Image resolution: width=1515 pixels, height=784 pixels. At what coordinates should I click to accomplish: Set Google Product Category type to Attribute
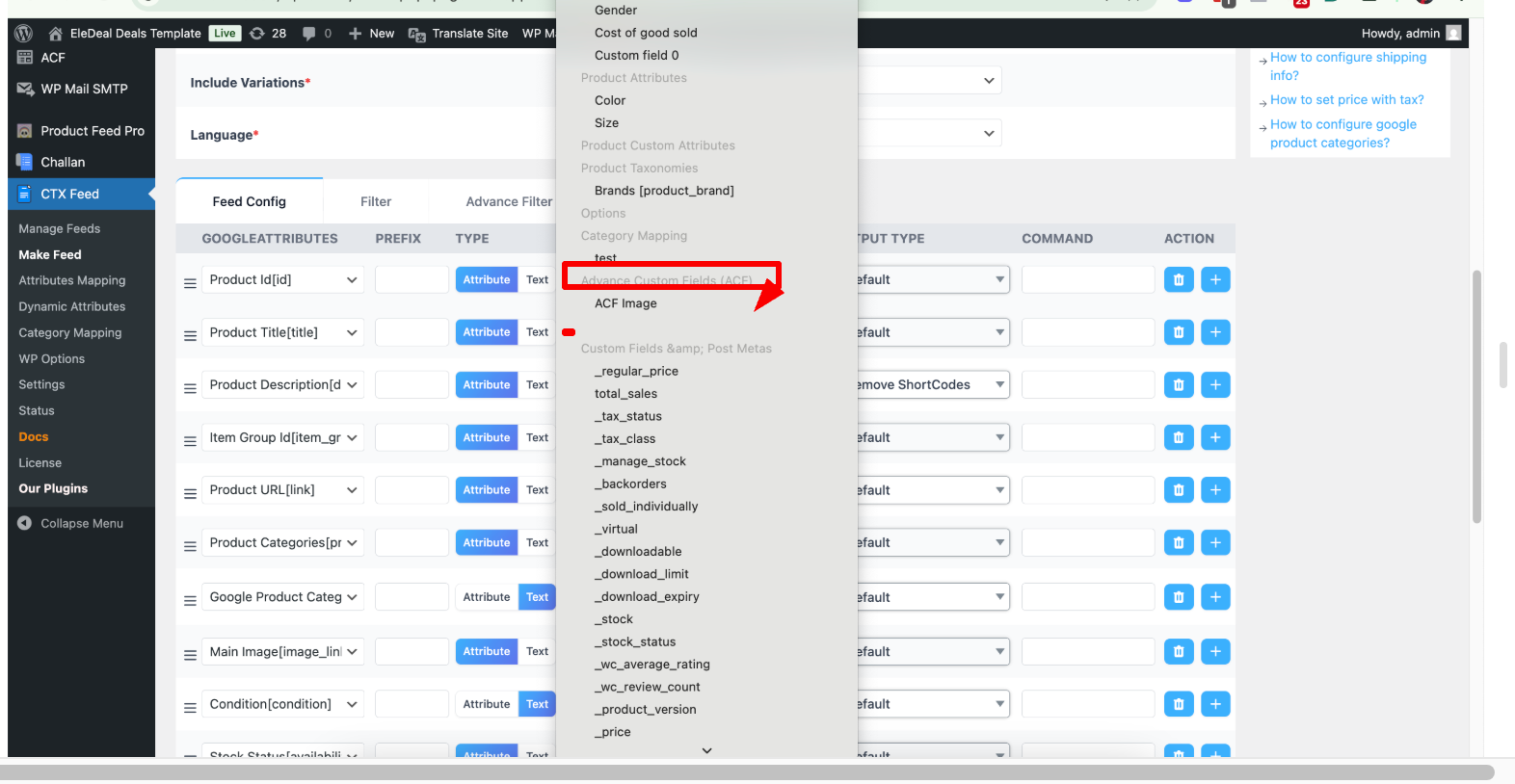click(487, 597)
